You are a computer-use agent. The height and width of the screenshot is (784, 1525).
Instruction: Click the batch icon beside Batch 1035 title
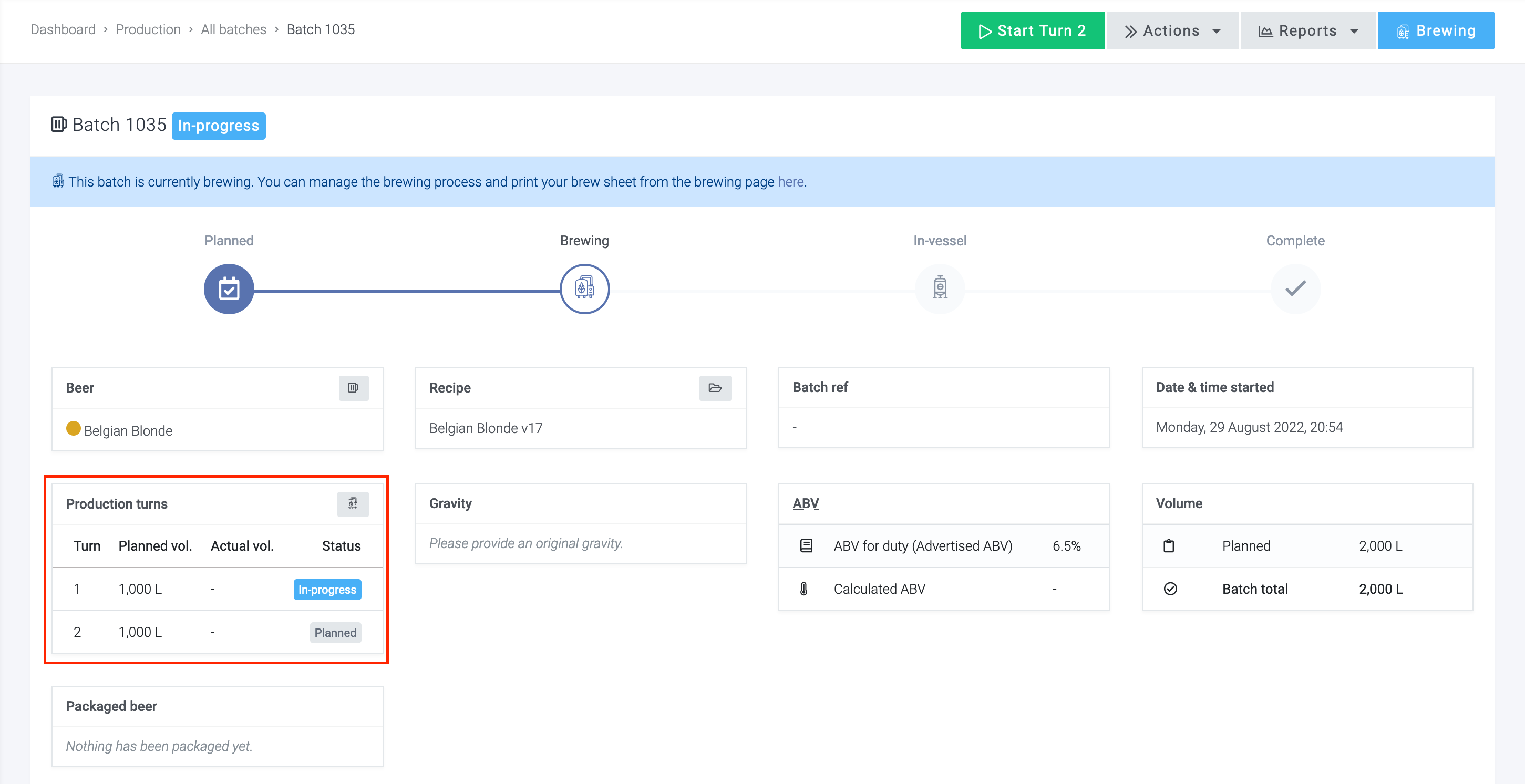tap(59, 125)
